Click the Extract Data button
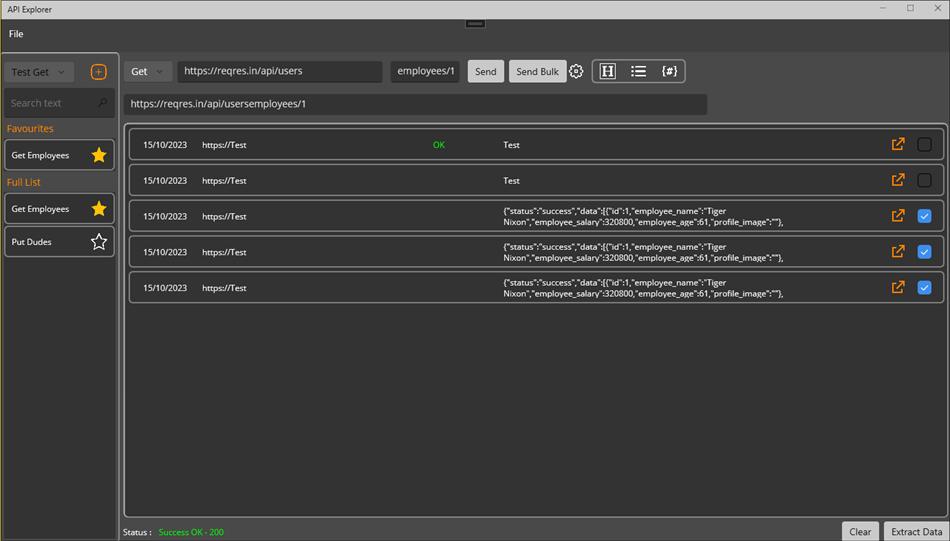This screenshot has width=950, height=541. 916,531
